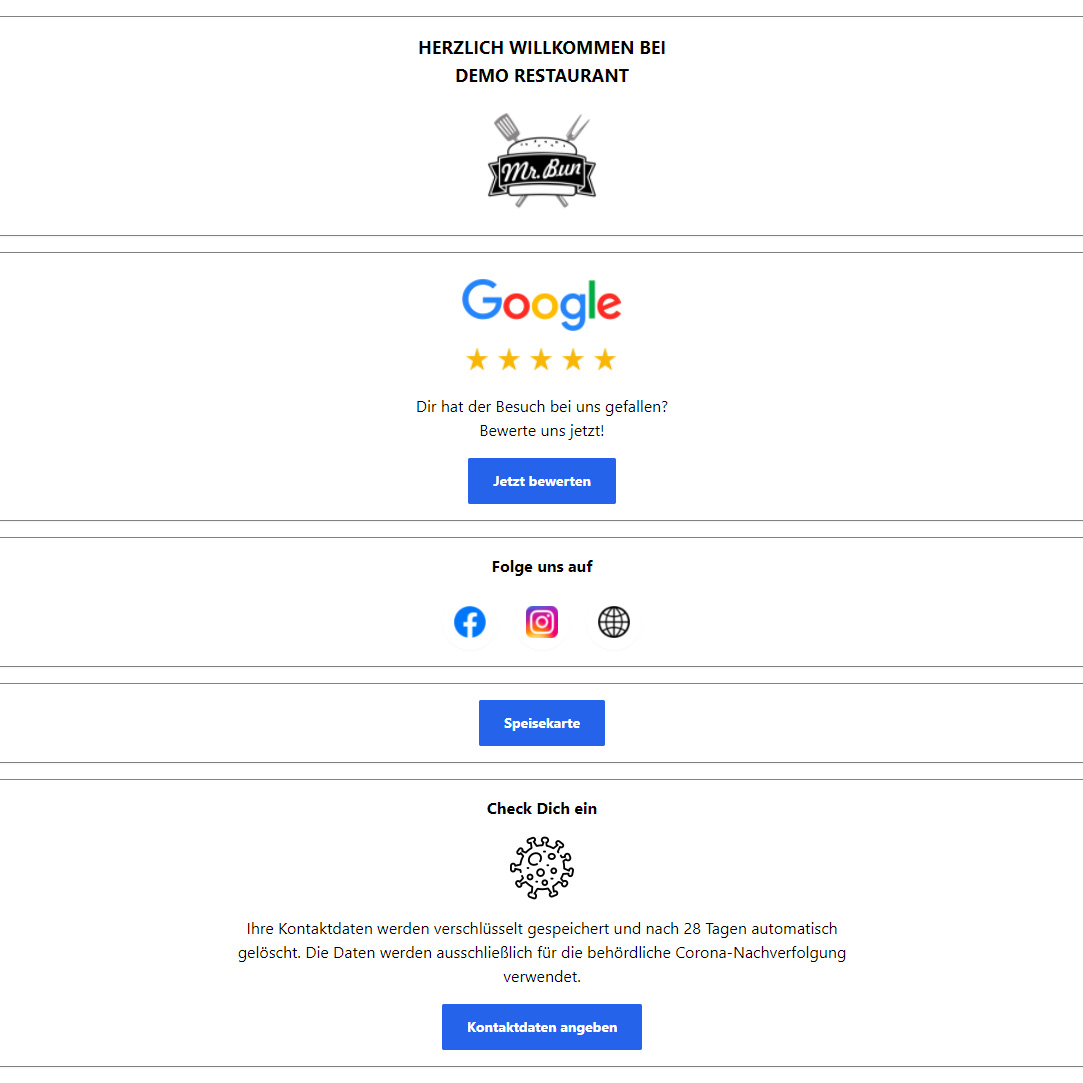1083x1083 pixels.
Task: Click the coronavirus icon under Check Dich ein
Action: tap(542, 868)
